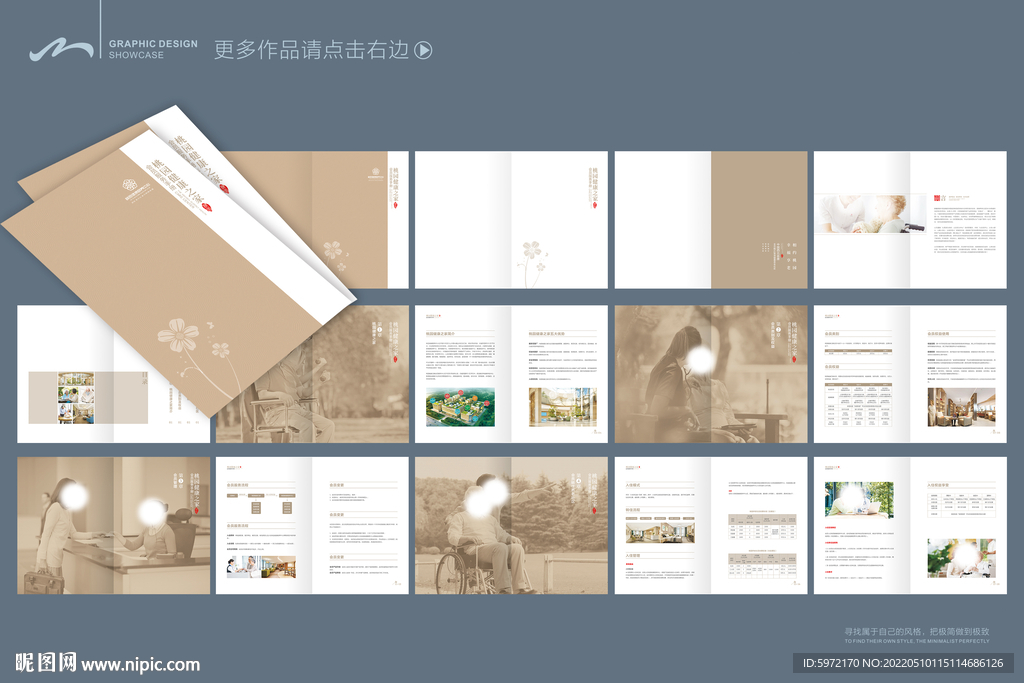Click the lounge interior photo on membership spread
Image resolution: width=1024 pixels, height=683 pixels.
pyautogui.click(x=961, y=407)
